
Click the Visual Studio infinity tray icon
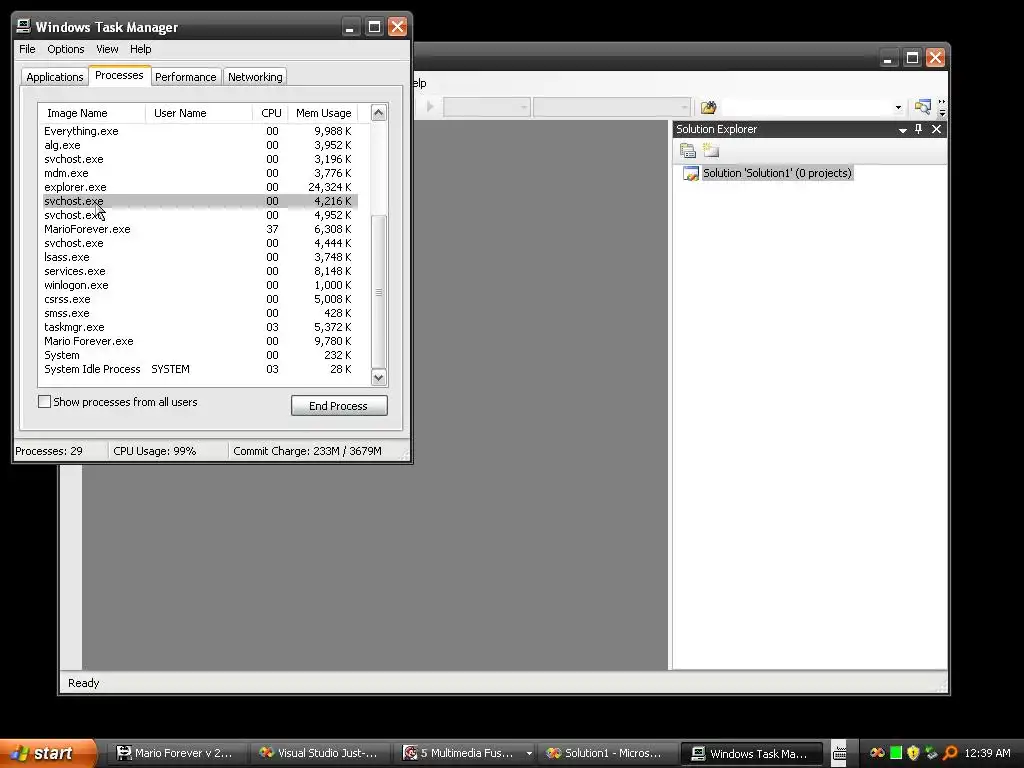click(878, 753)
